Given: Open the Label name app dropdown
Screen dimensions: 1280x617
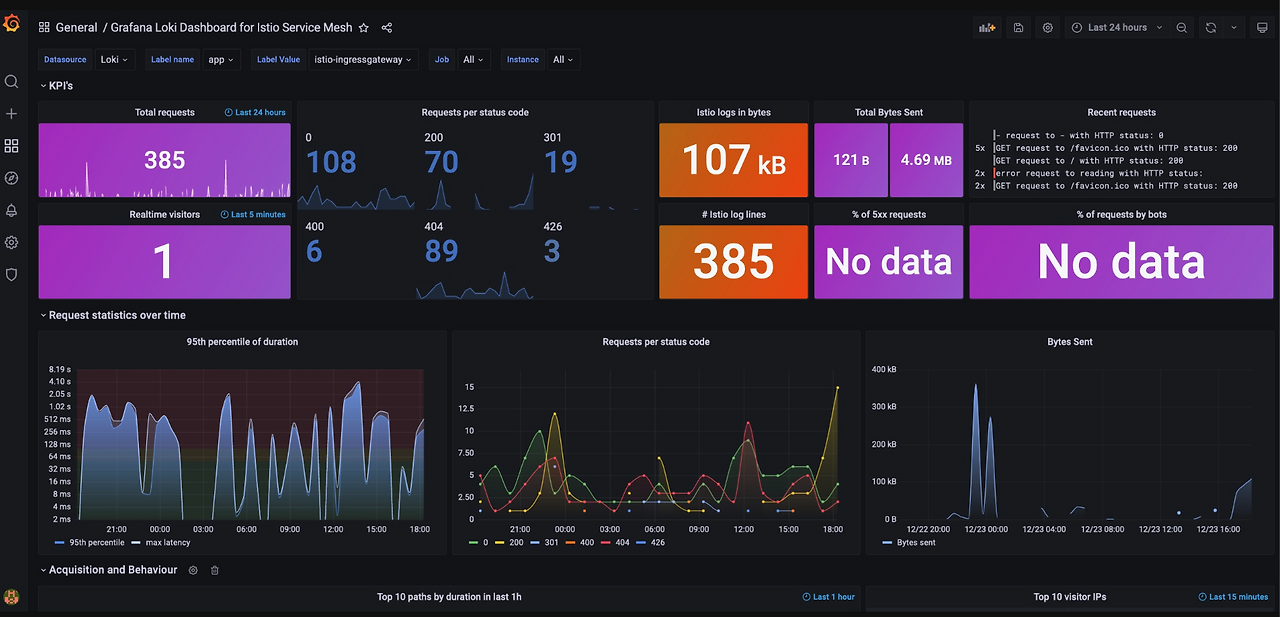Looking at the screenshot, I should coord(221,60).
